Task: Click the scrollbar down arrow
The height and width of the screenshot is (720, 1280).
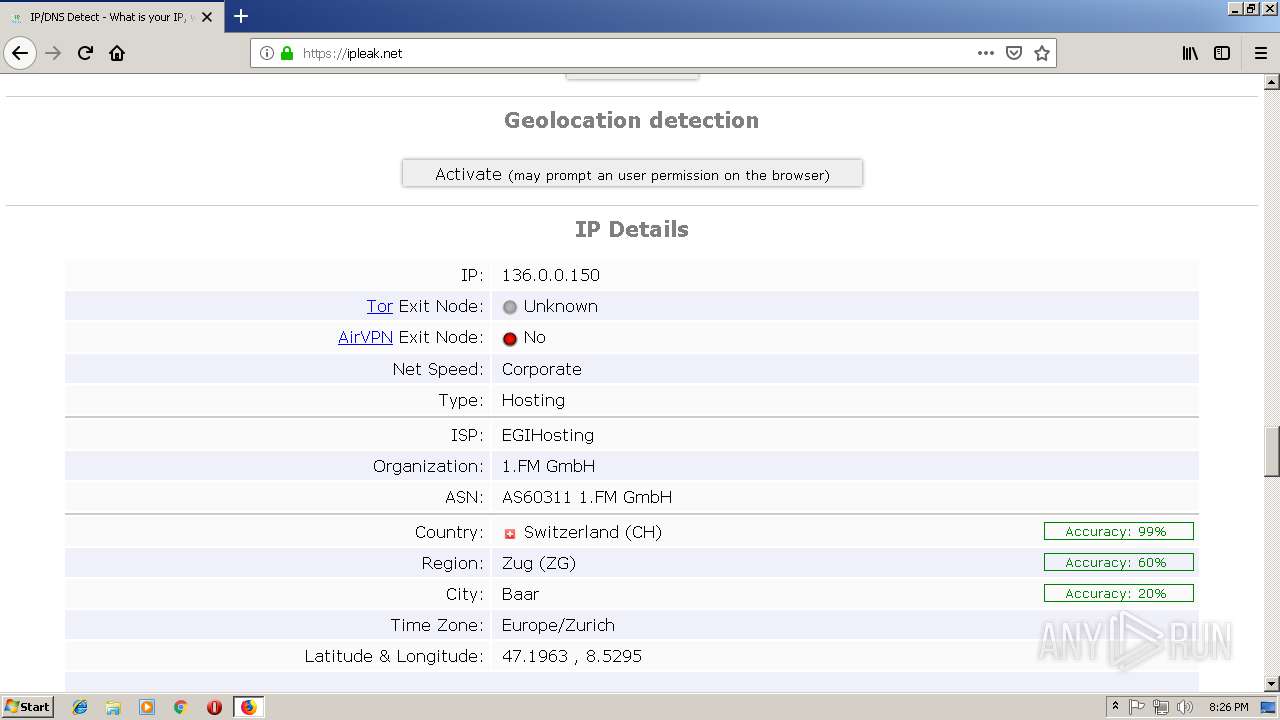Action: pos(1271,684)
